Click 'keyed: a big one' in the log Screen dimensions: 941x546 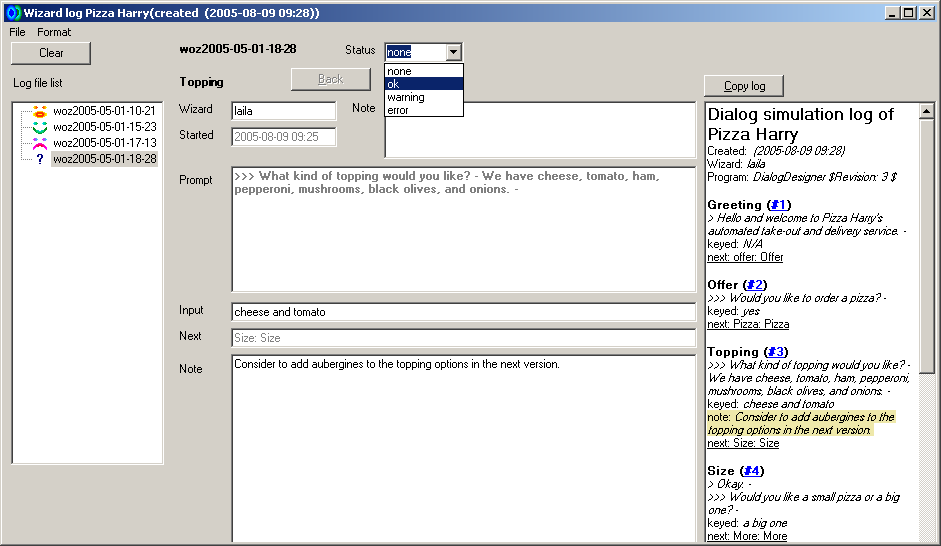point(747,523)
